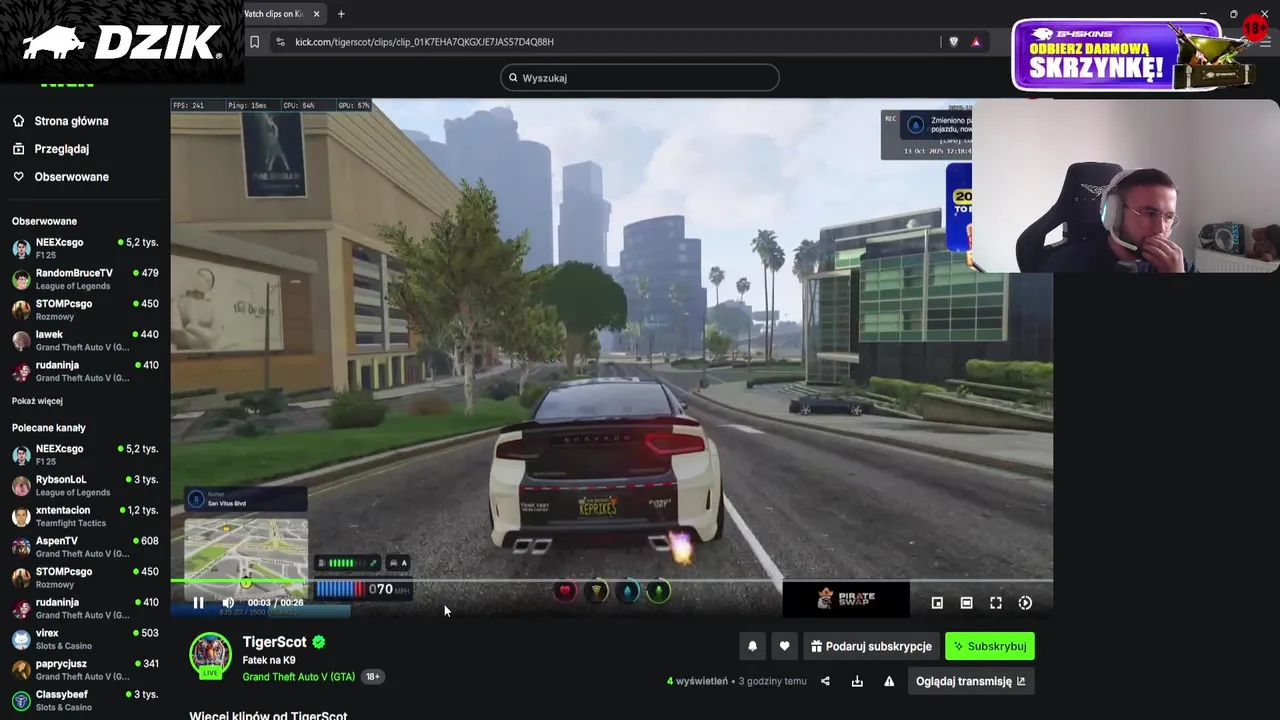Open Obserwowane section

point(72,177)
